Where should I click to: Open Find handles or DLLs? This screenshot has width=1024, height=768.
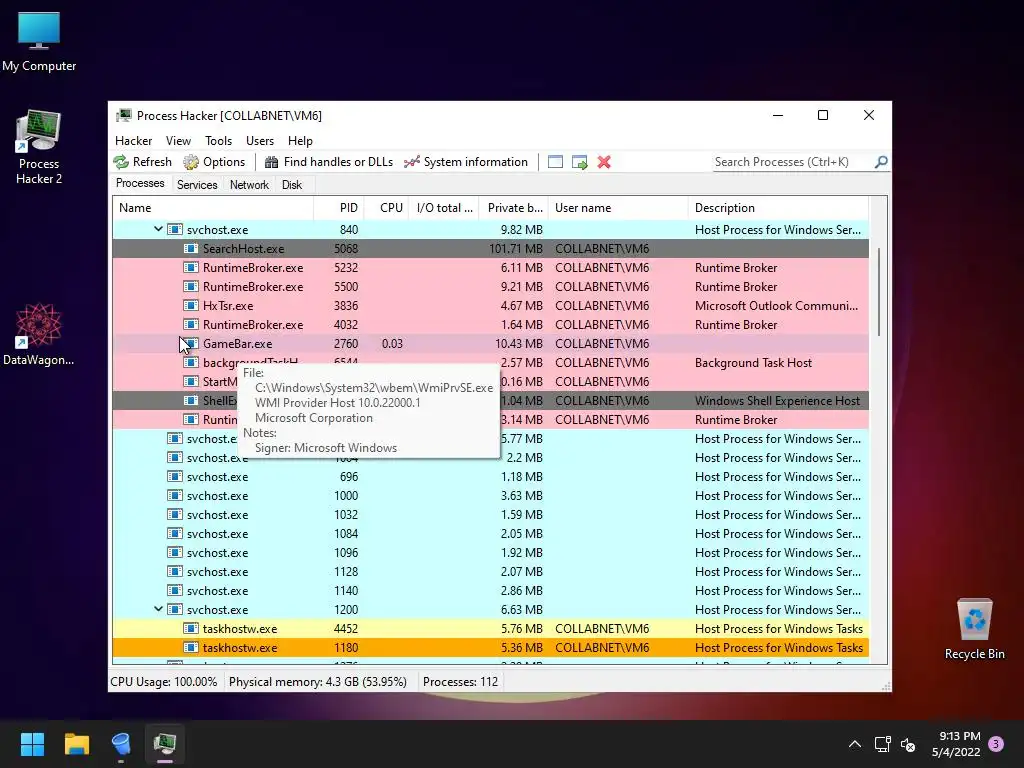tap(328, 162)
